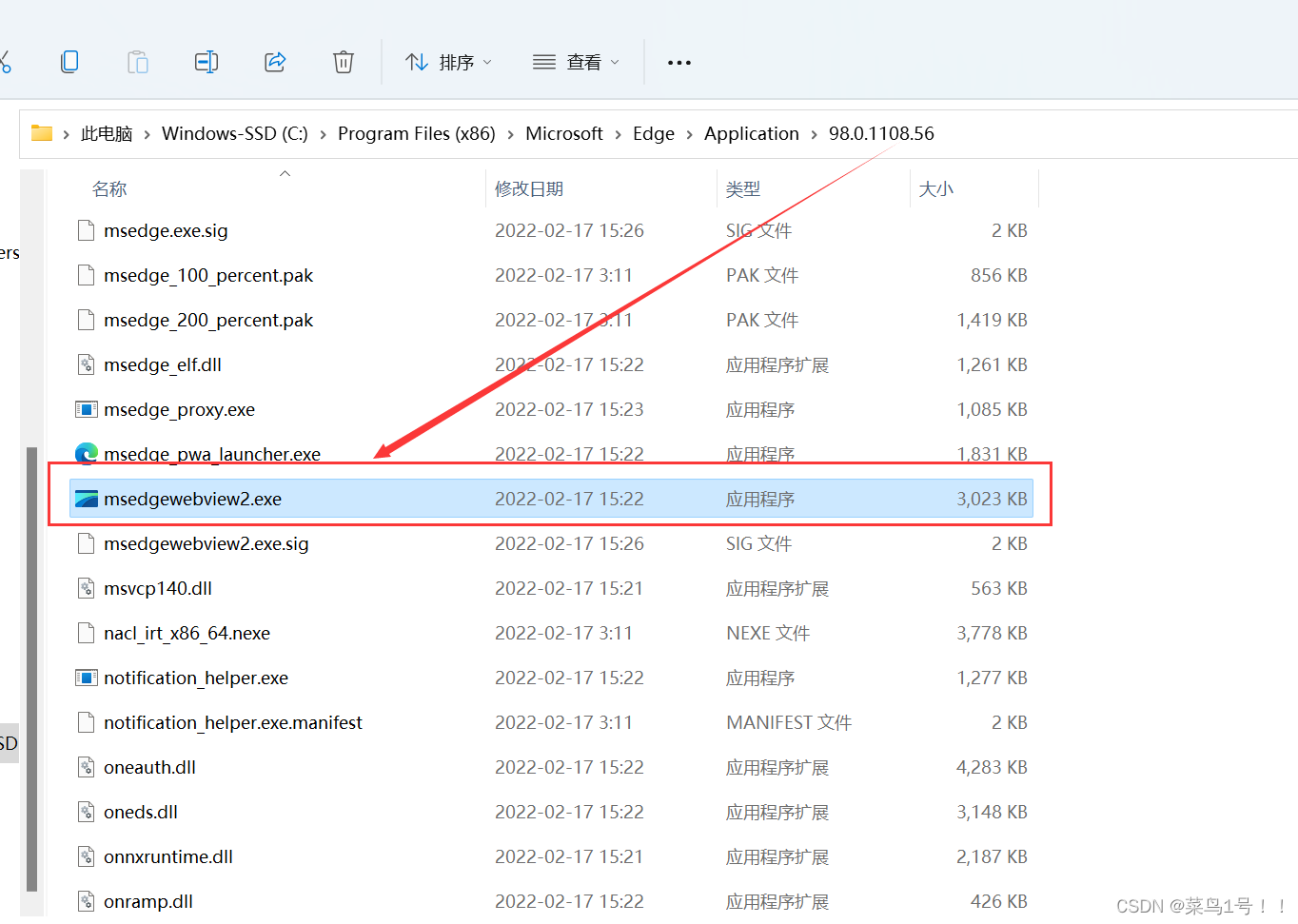Click the file icon of nacl_irt_x86_64.nexe
This screenshot has height=924, width=1298.
pos(87,633)
